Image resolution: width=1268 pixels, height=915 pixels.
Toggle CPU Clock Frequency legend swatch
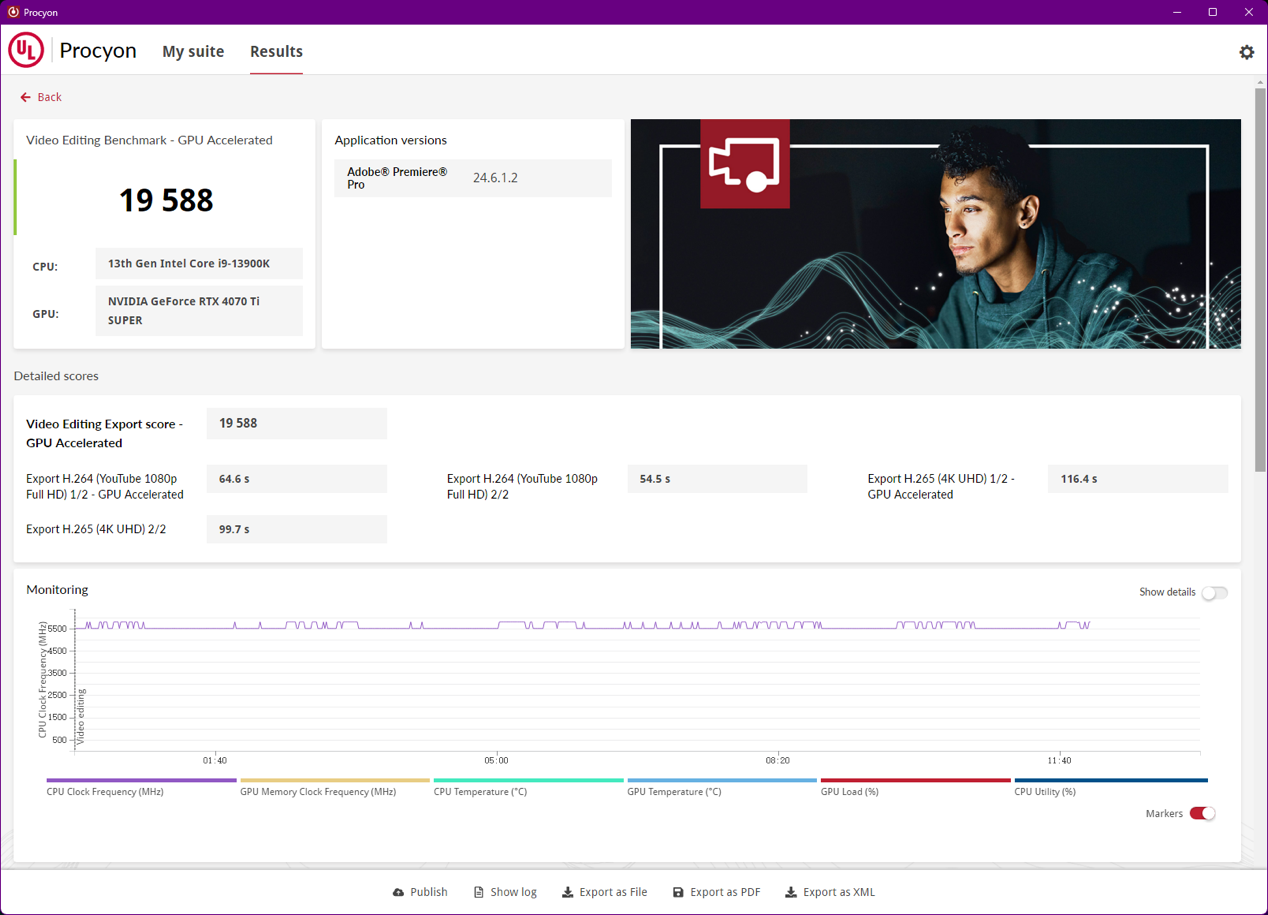141,781
